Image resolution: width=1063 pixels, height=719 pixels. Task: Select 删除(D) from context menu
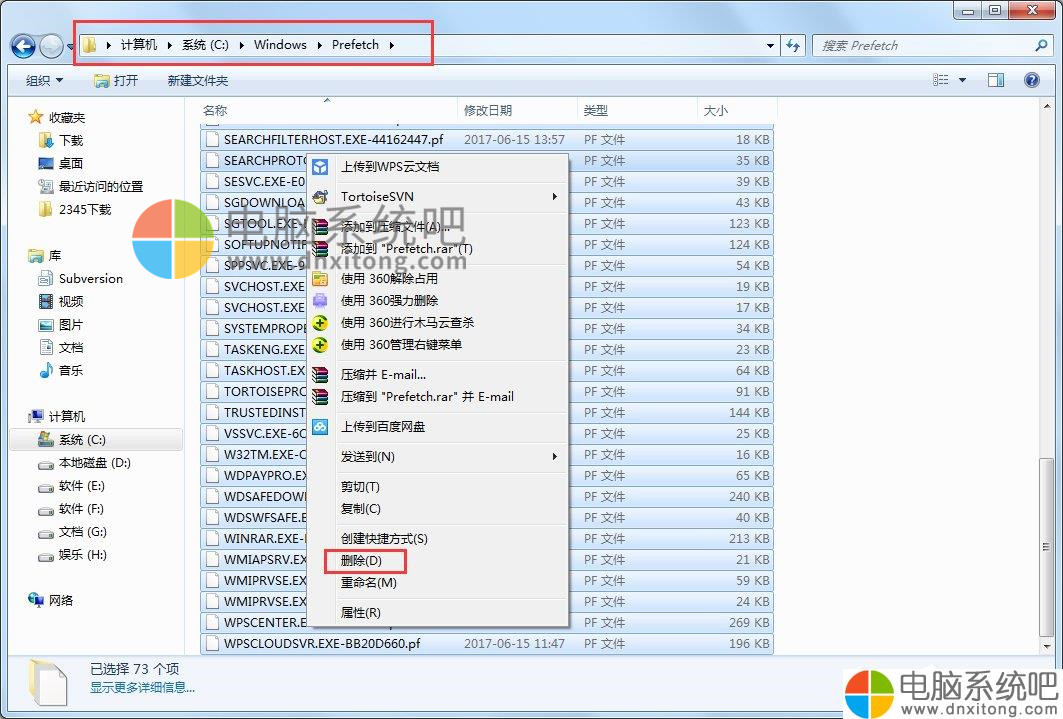point(361,561)
